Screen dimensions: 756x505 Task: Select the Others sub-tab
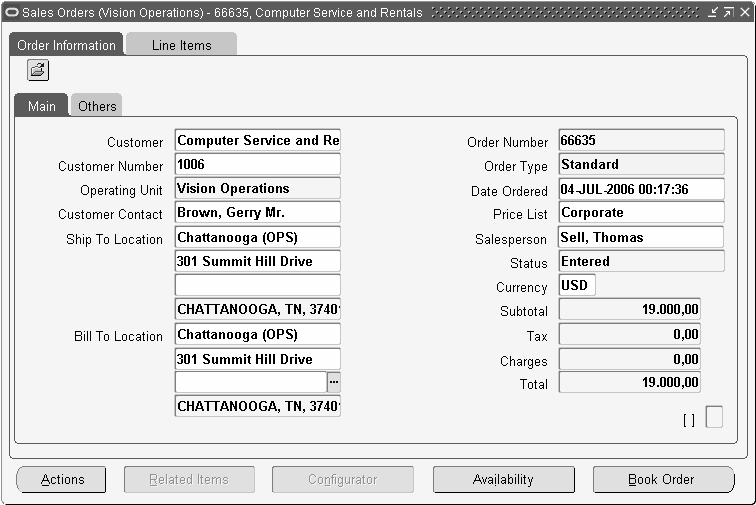click(97, 106)
